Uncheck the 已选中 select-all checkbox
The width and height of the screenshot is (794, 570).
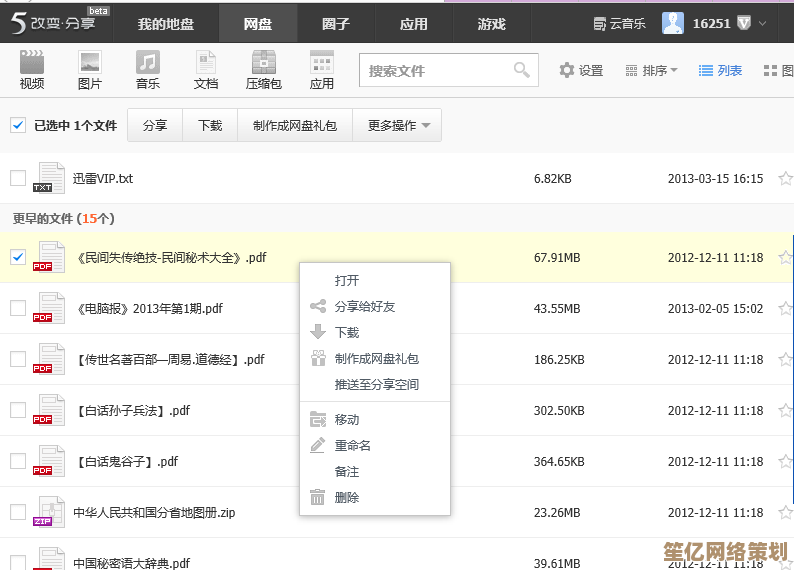(18, 125)
